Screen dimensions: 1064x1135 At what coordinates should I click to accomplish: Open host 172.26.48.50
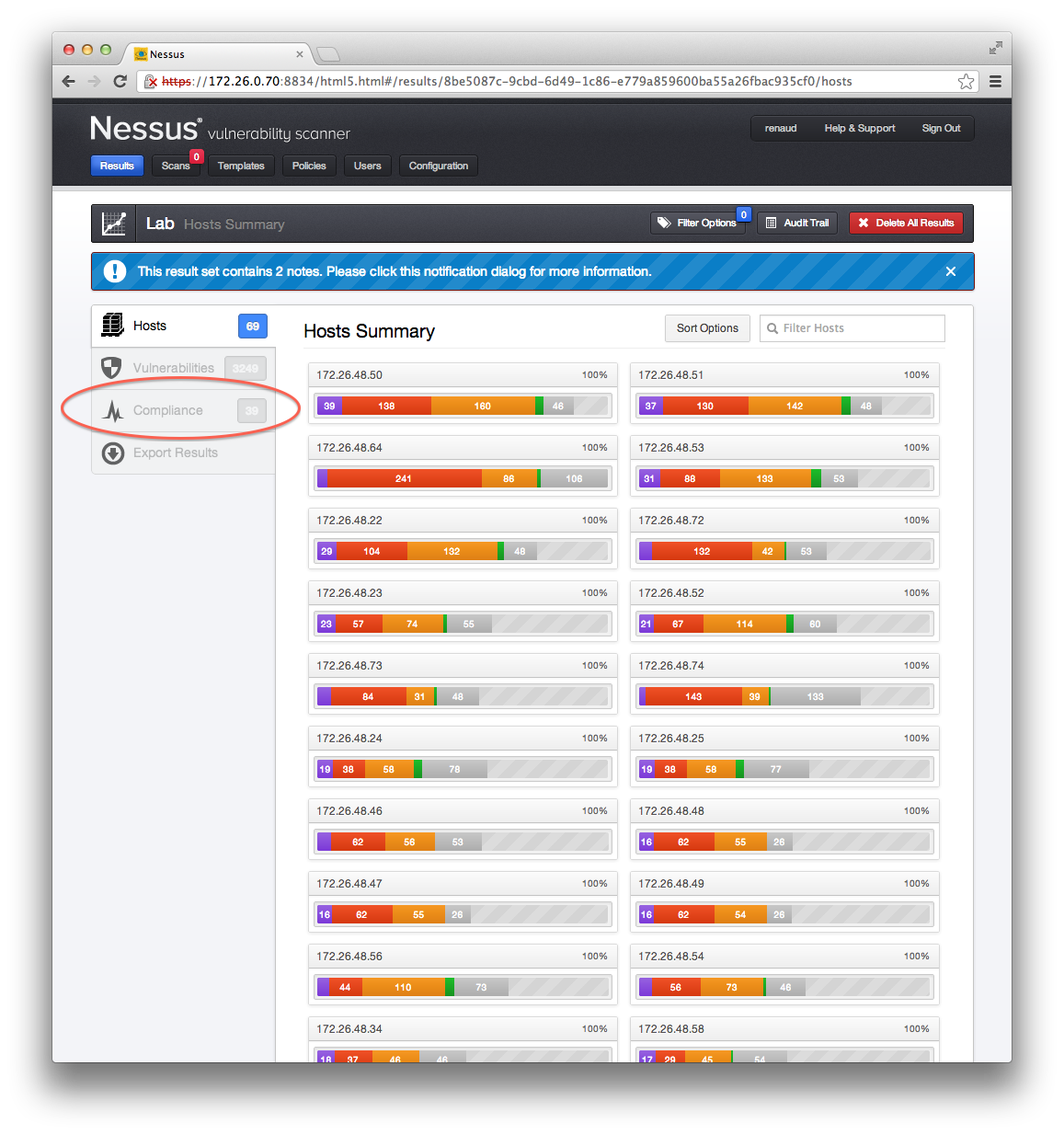point(462,392)
